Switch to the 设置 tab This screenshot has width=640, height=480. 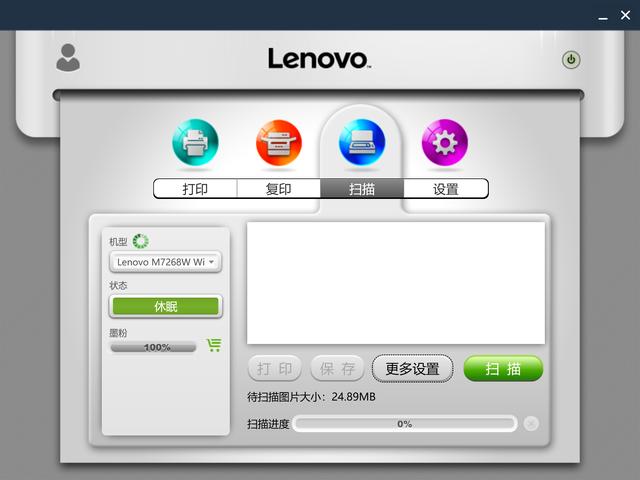(446, 189)
